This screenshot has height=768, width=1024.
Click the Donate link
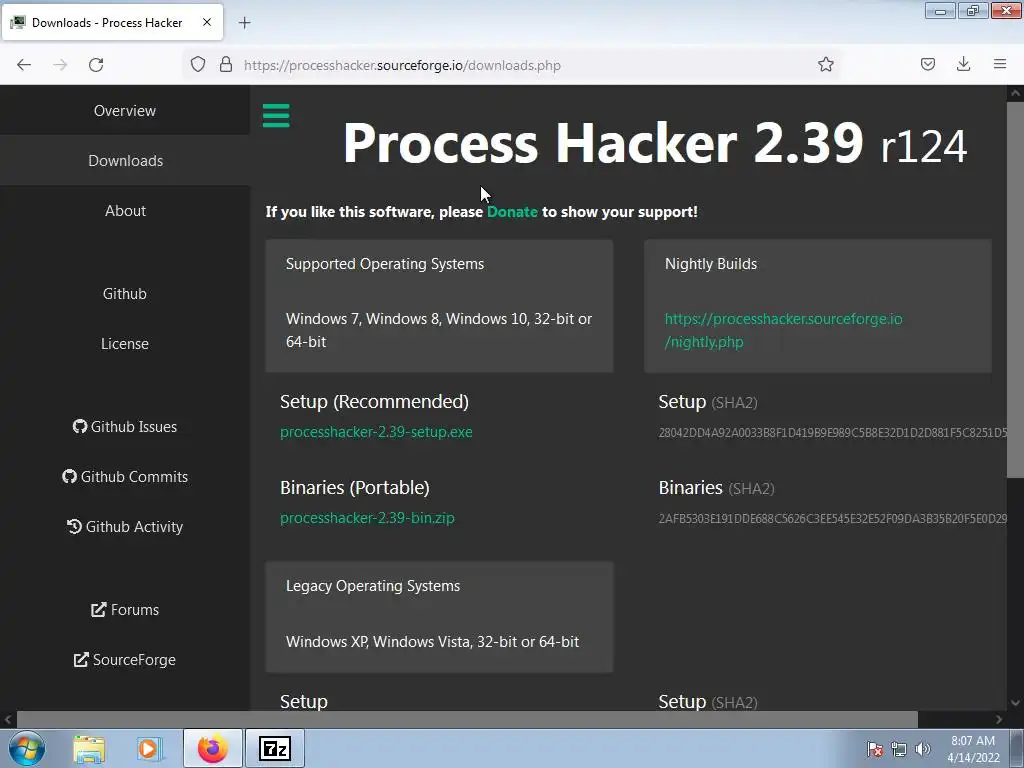click(512, 212)
